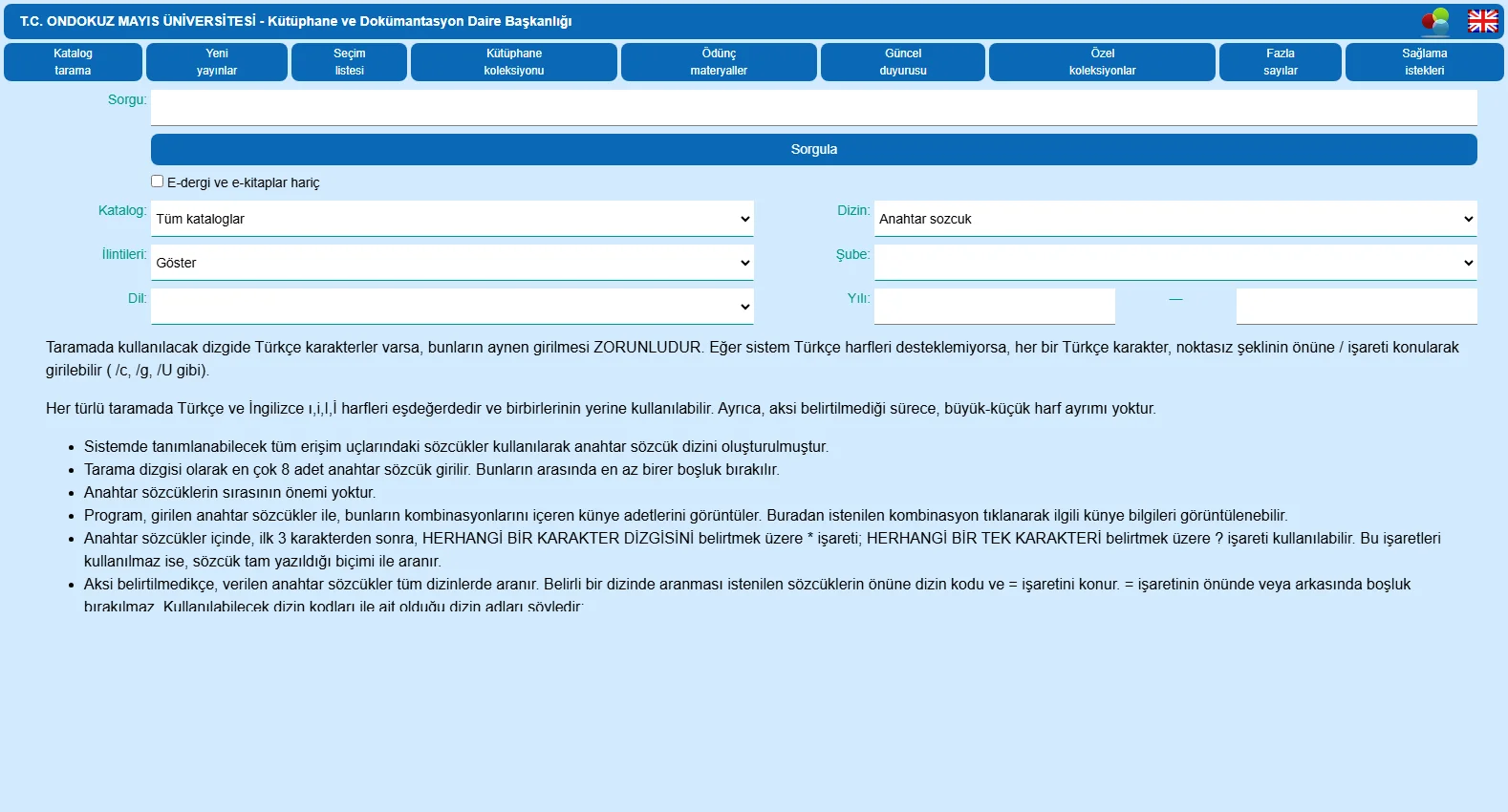This screenshot has height=812, width=1508.
Task: Click the Yılı start year field
Action: (x=995, y=307)
